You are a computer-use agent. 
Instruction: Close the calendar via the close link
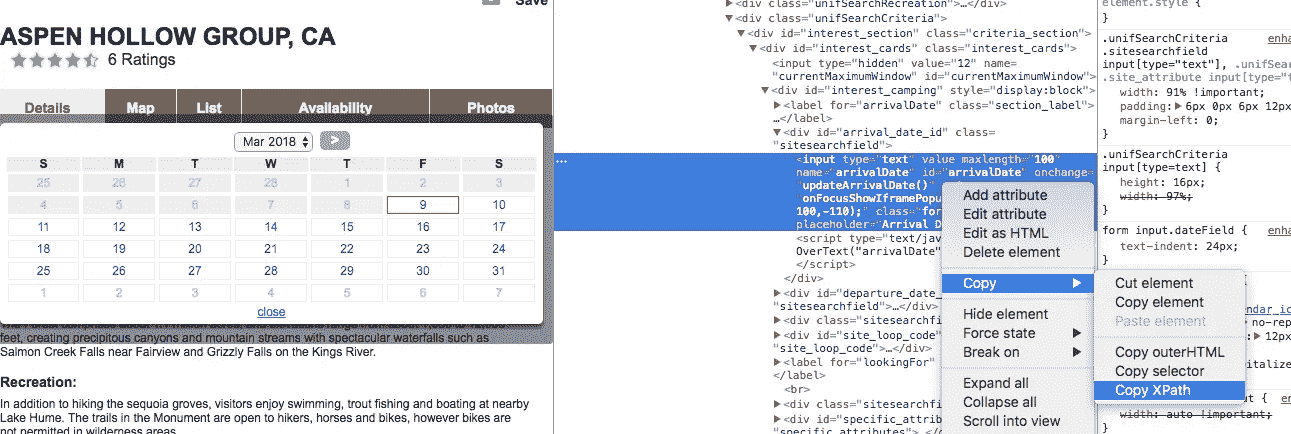coord(271,311)
